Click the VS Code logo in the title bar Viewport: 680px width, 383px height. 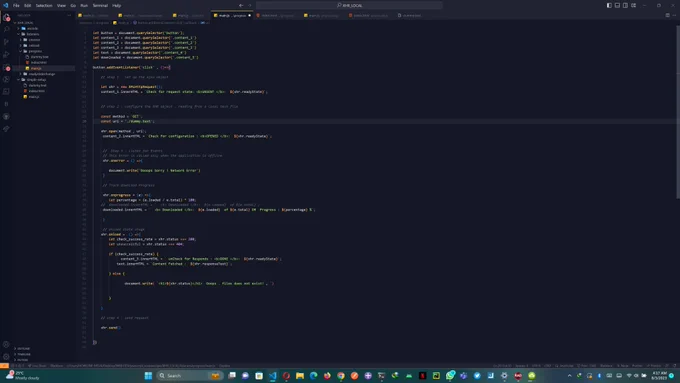point(5,5)
